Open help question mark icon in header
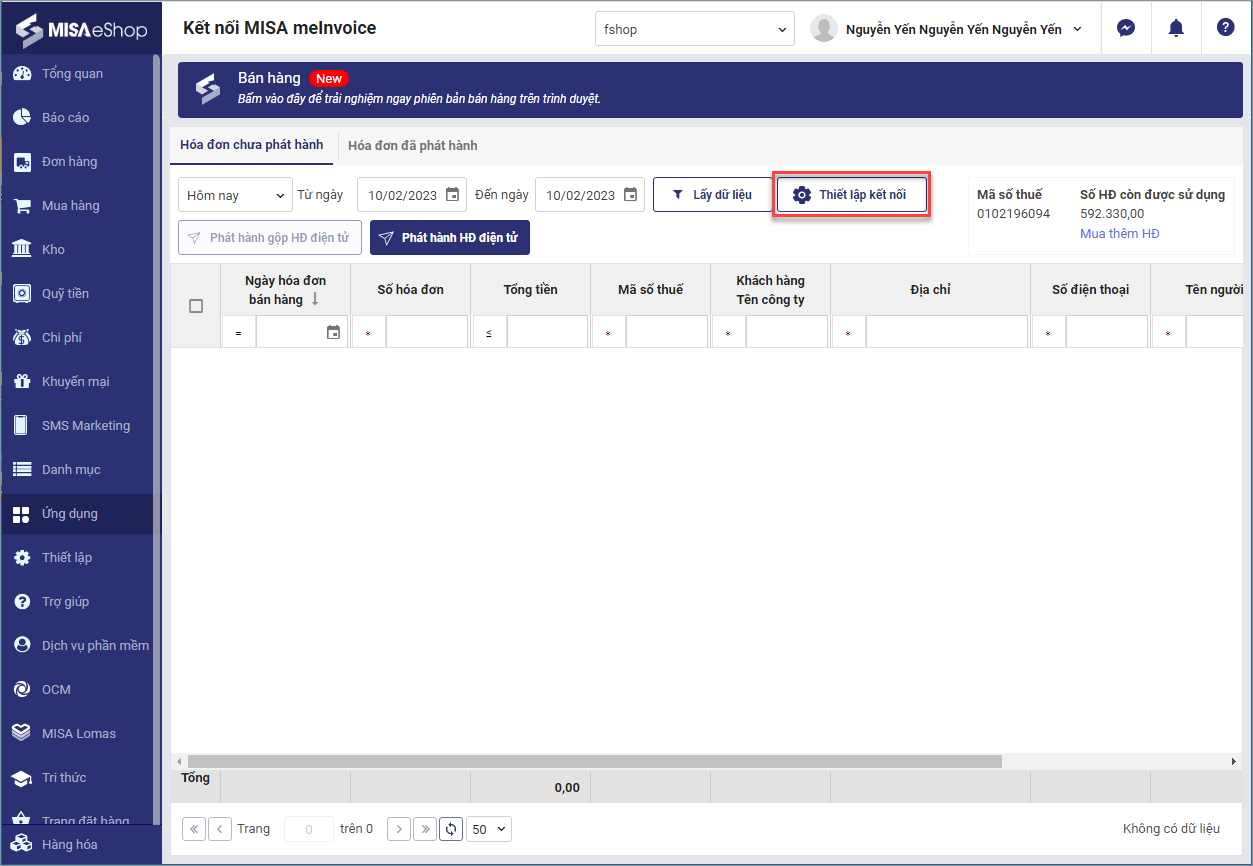 [1225, 27]
